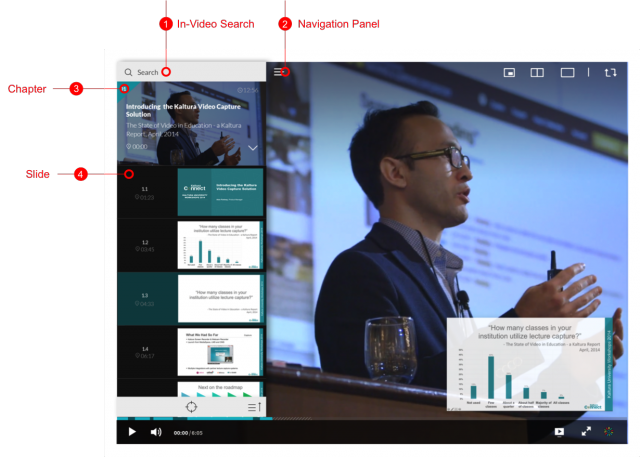Mute the volume speaker

click(x=156, y=432)
